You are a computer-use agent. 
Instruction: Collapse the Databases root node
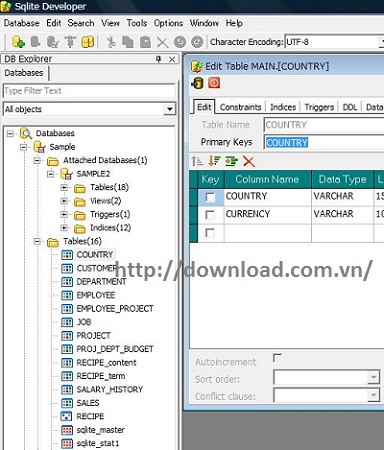point(10,134)
